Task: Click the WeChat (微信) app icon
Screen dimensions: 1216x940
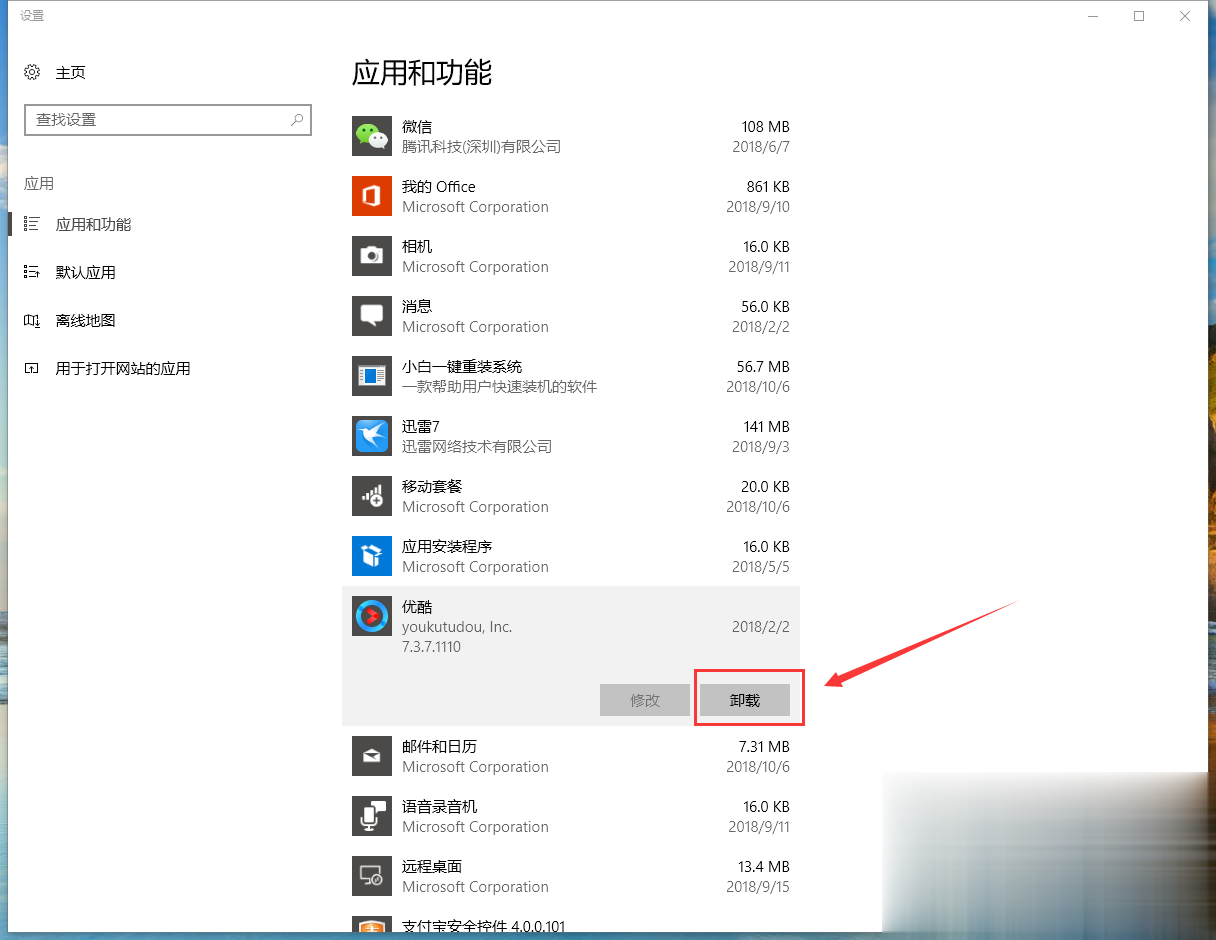Action: (x=372, y=136)
